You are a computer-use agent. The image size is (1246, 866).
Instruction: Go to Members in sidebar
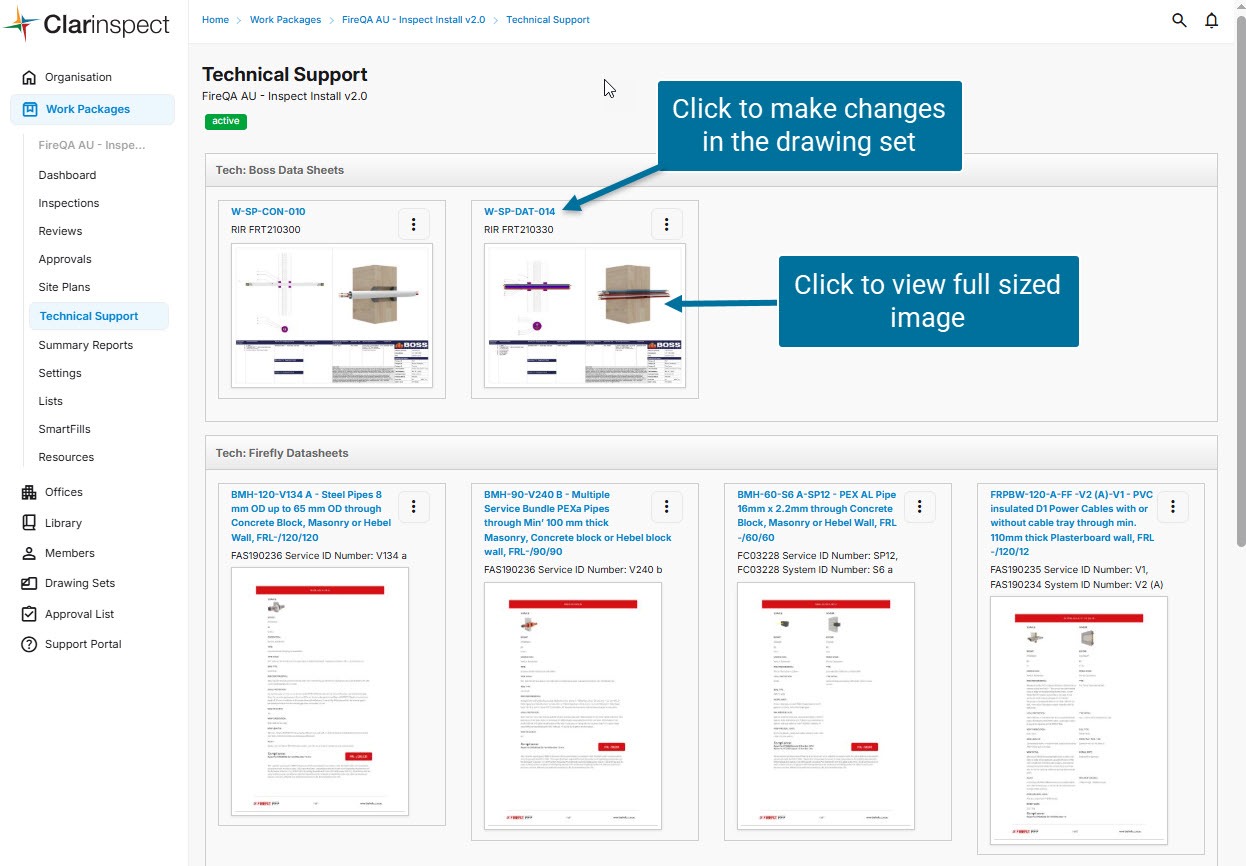pyautogui.click(x=69, y=553)
